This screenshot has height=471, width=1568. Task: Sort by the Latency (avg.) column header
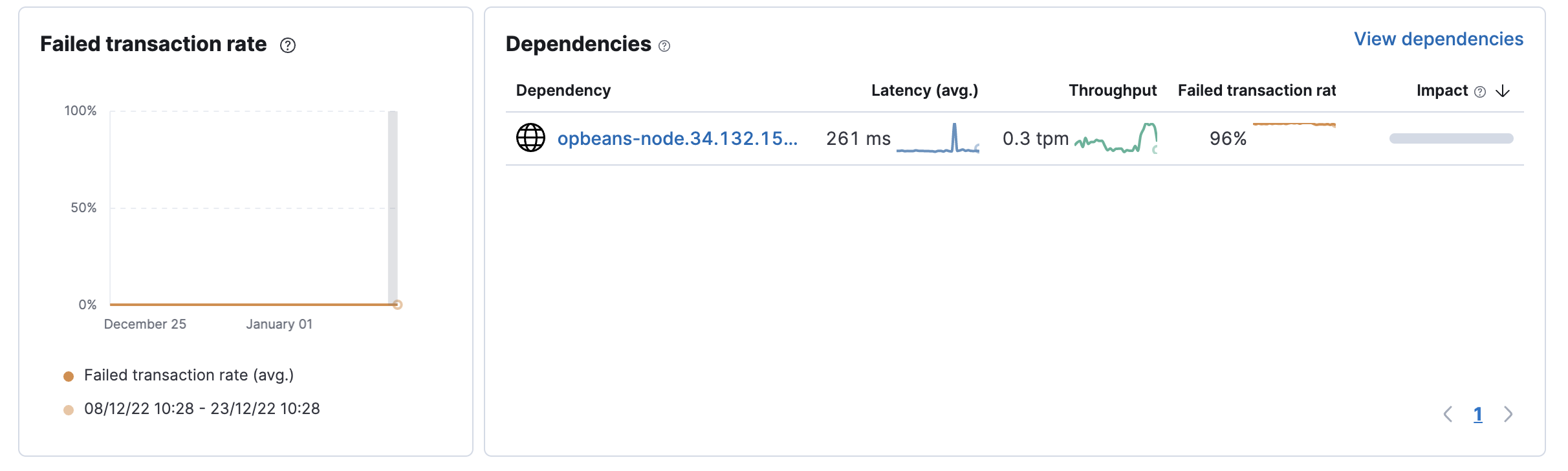tap(924, 91)
